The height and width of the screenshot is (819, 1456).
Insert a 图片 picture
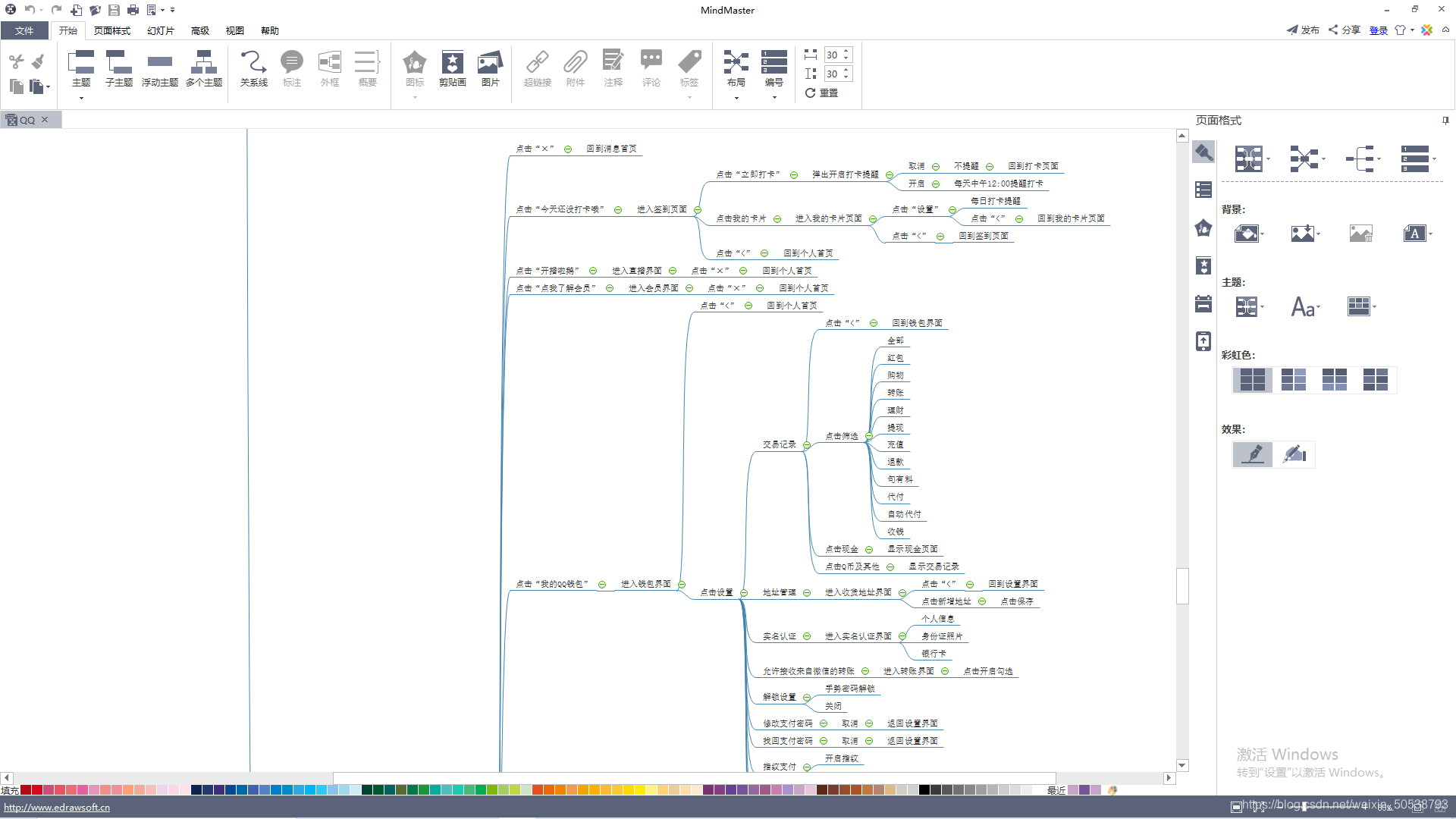491,68
